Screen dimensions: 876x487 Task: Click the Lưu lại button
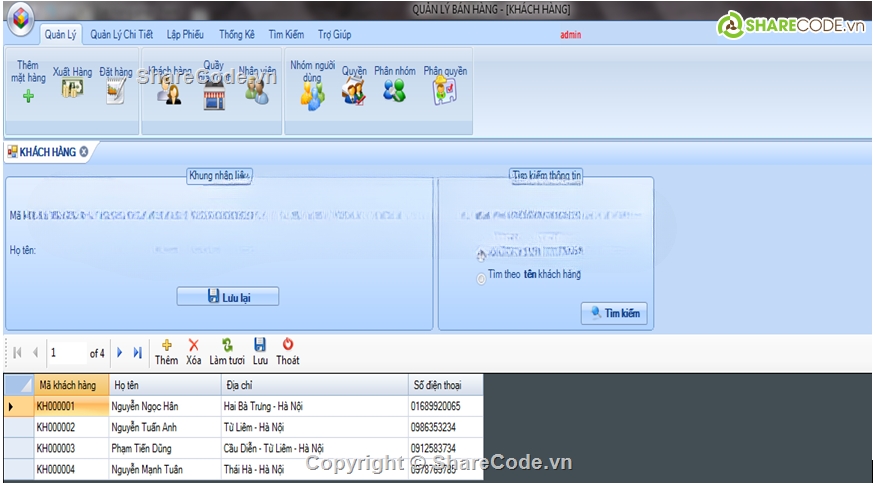point(228,297)
